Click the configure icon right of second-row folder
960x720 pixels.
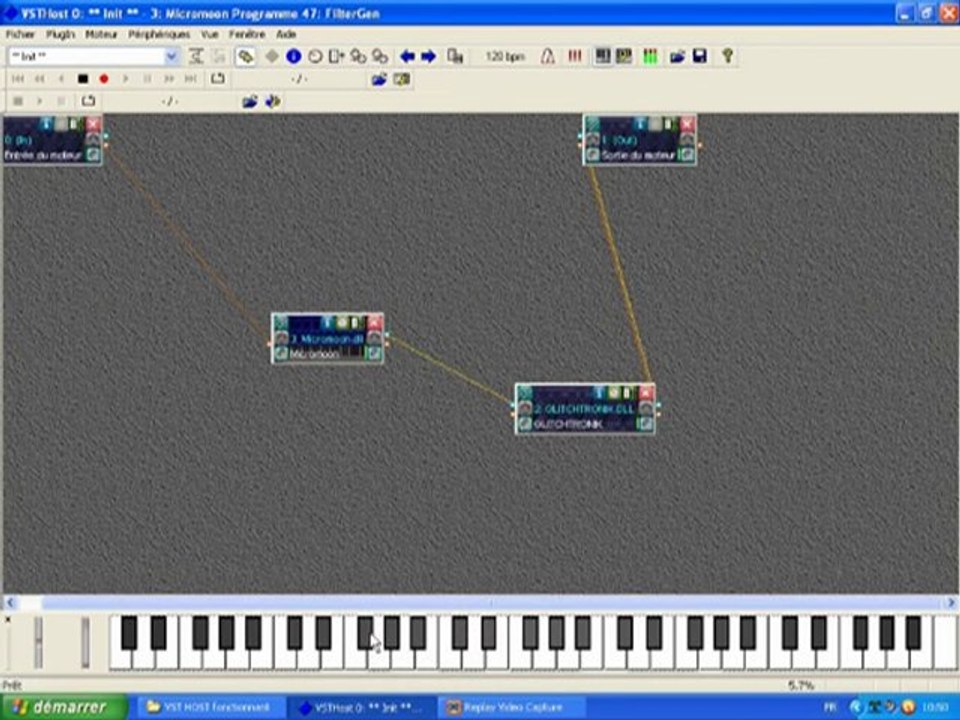pyautogui.click(x=402, y=79)
